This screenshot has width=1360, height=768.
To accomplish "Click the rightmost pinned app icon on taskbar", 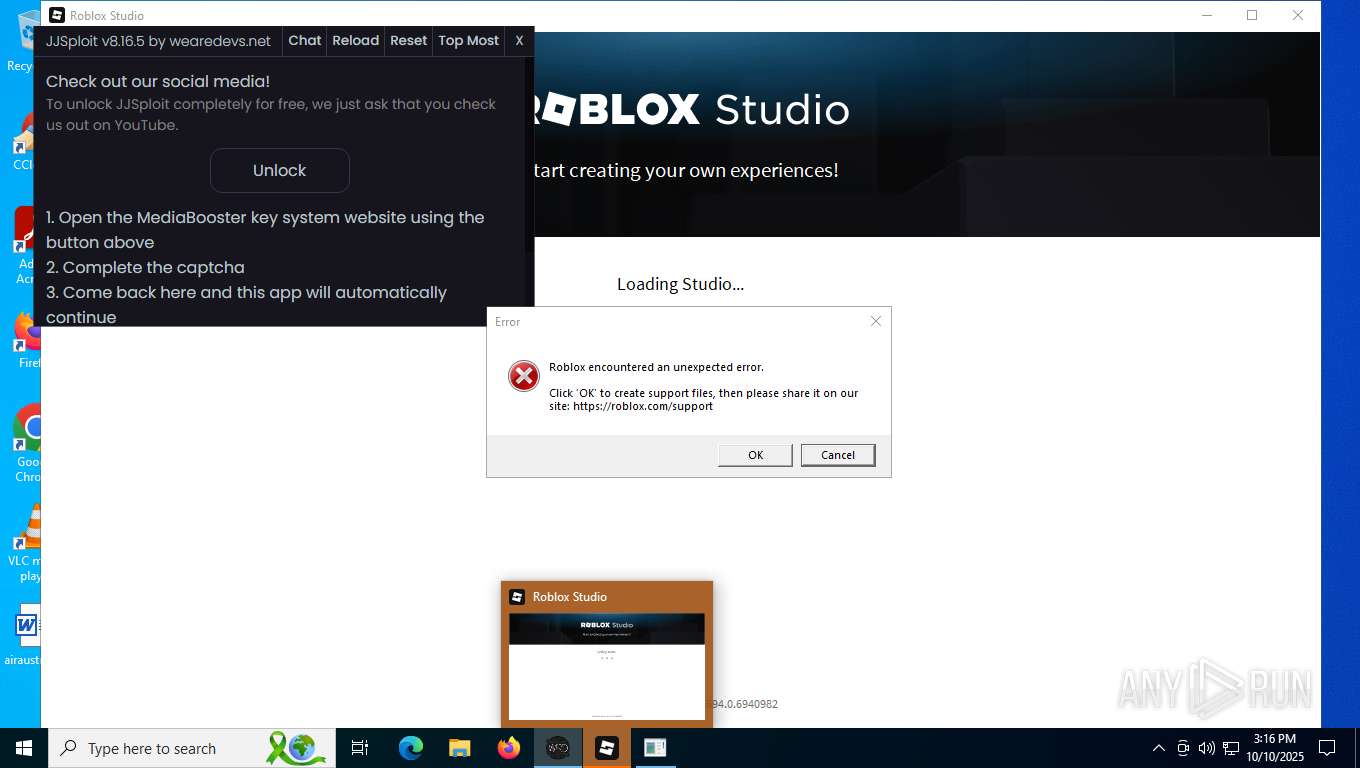I will [655, 748].
